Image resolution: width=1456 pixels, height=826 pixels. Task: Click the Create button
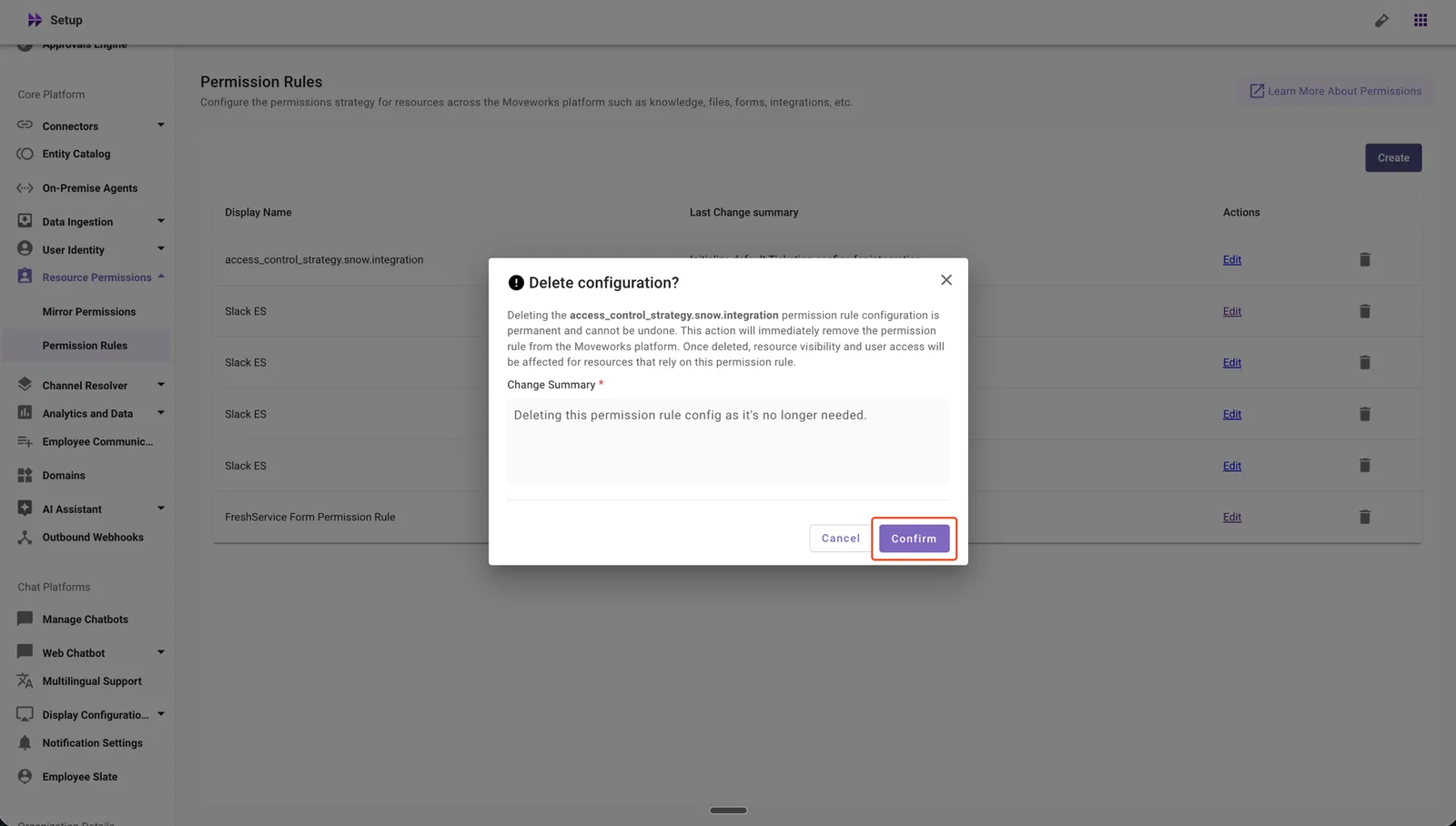(x=1393, y=157)
